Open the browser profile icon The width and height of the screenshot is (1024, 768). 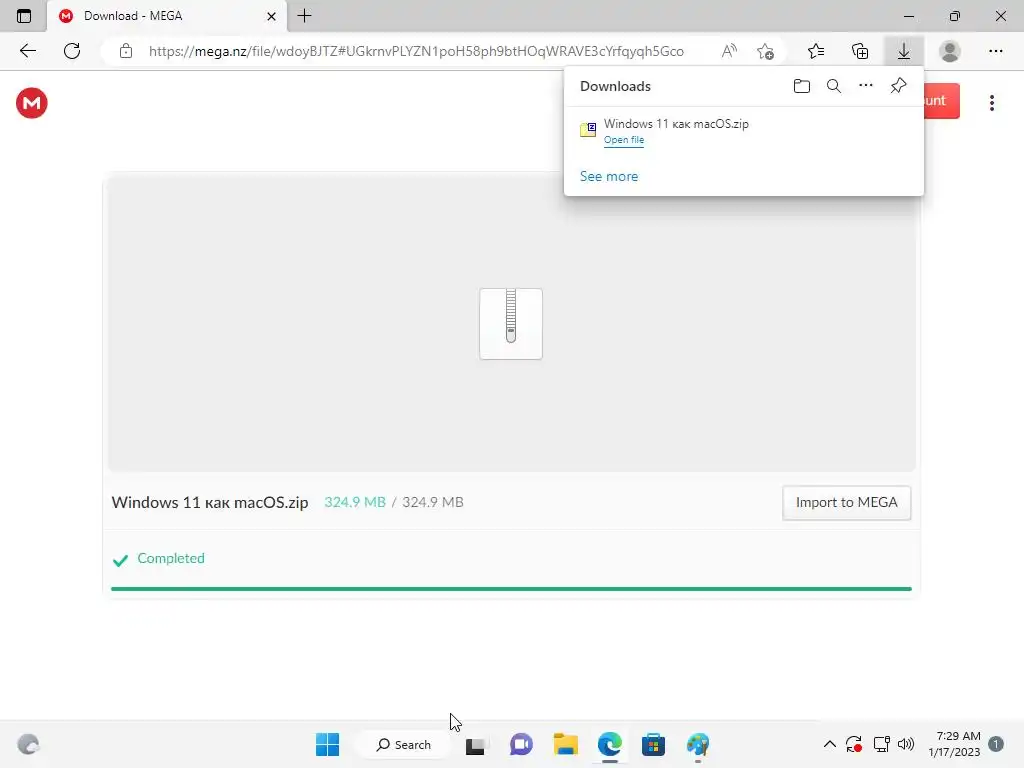coord(950,51)
